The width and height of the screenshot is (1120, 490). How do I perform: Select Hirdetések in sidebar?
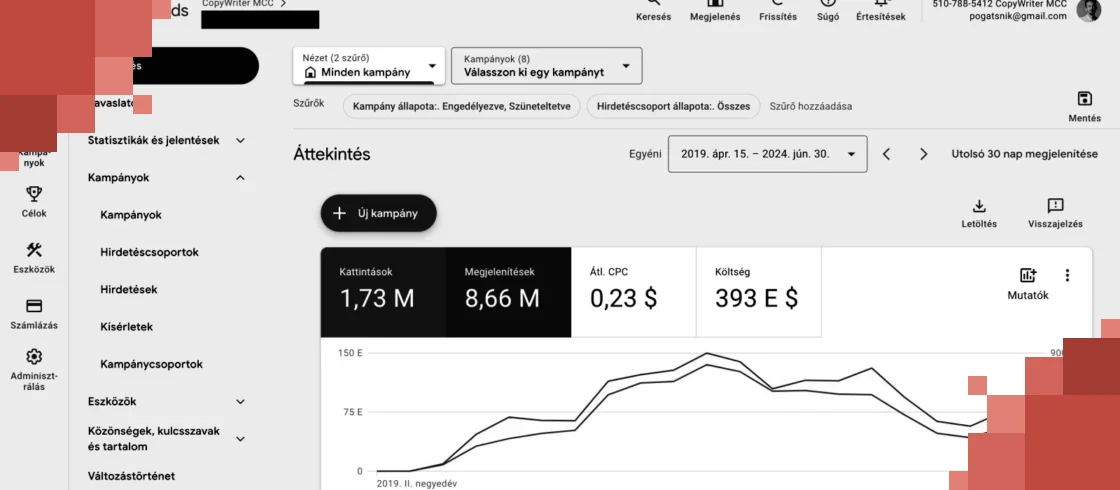(x=129, y=289)
